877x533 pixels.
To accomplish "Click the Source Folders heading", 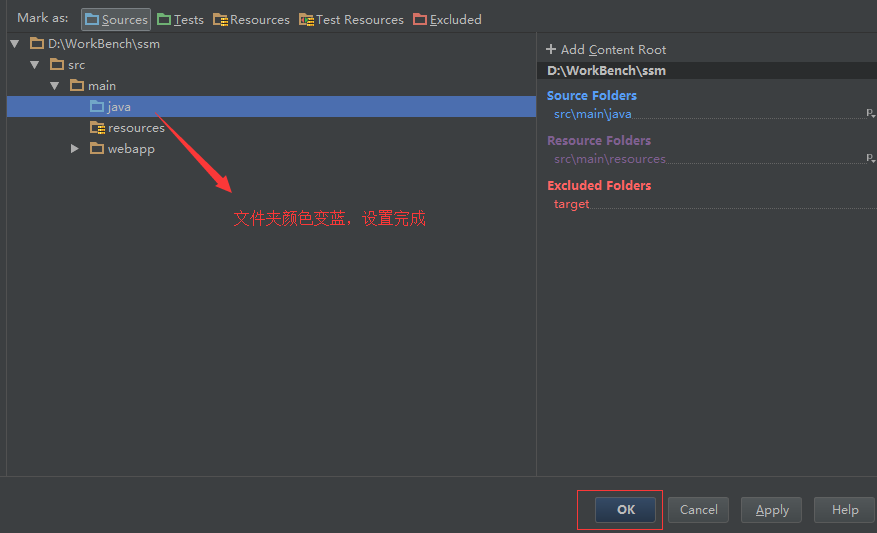I will coord(592,96).
